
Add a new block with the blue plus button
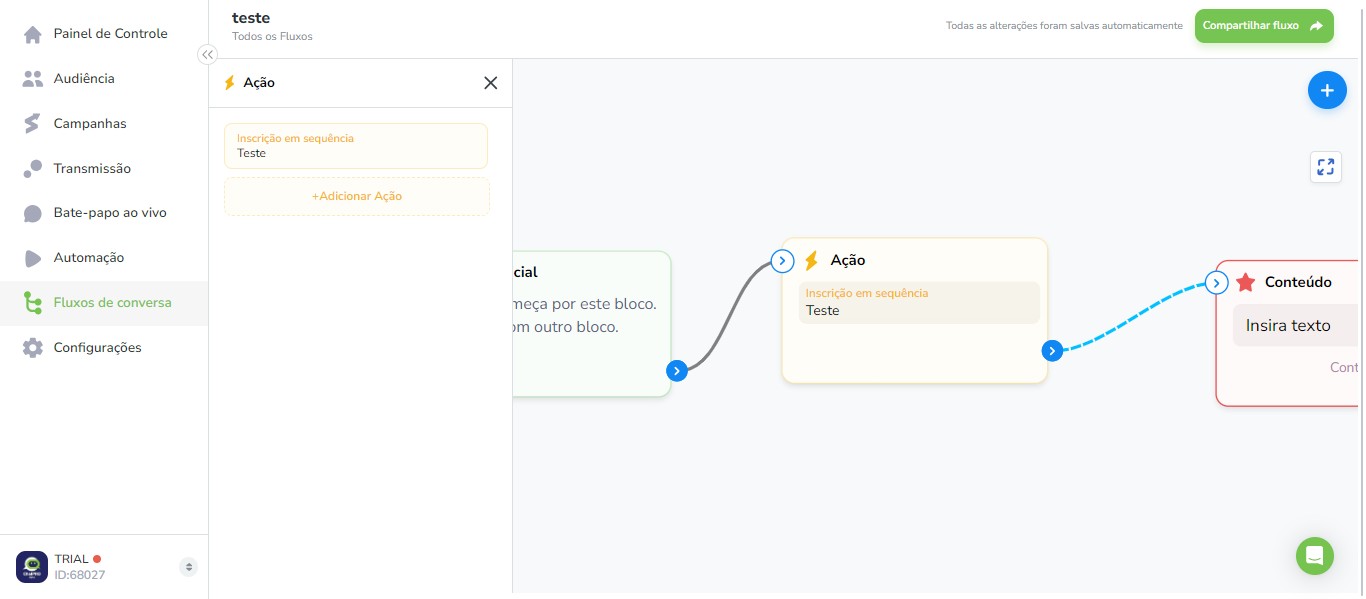(x=1327, y=91)
